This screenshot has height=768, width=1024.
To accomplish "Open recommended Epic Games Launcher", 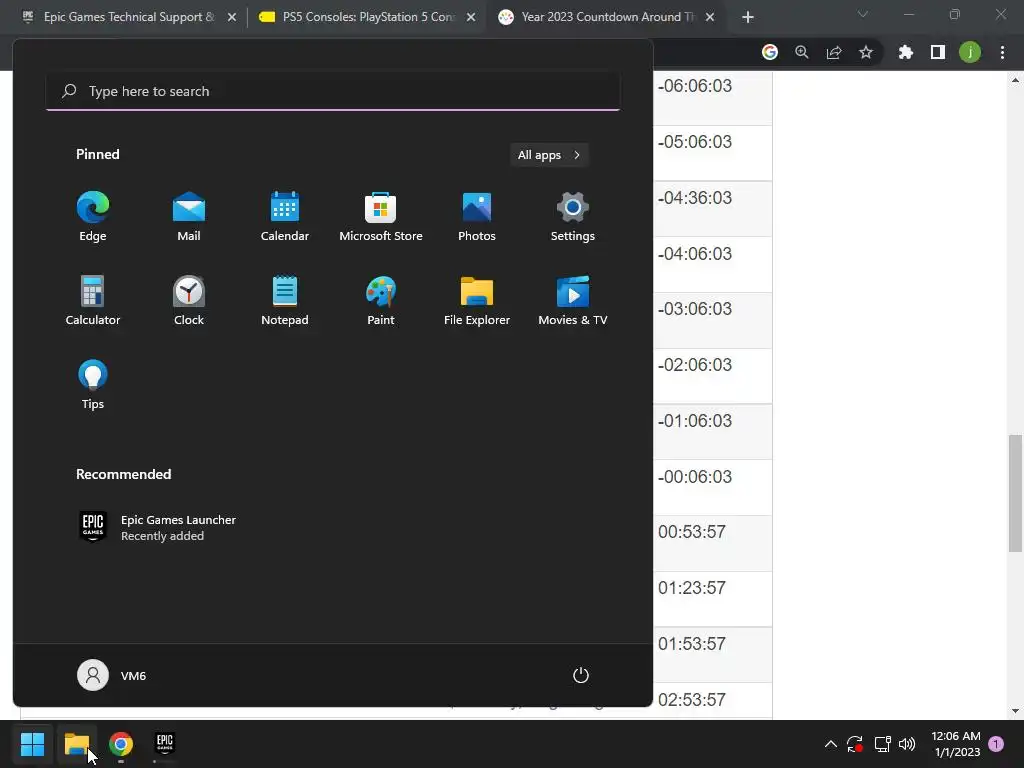I will click(x=157, y=527).
